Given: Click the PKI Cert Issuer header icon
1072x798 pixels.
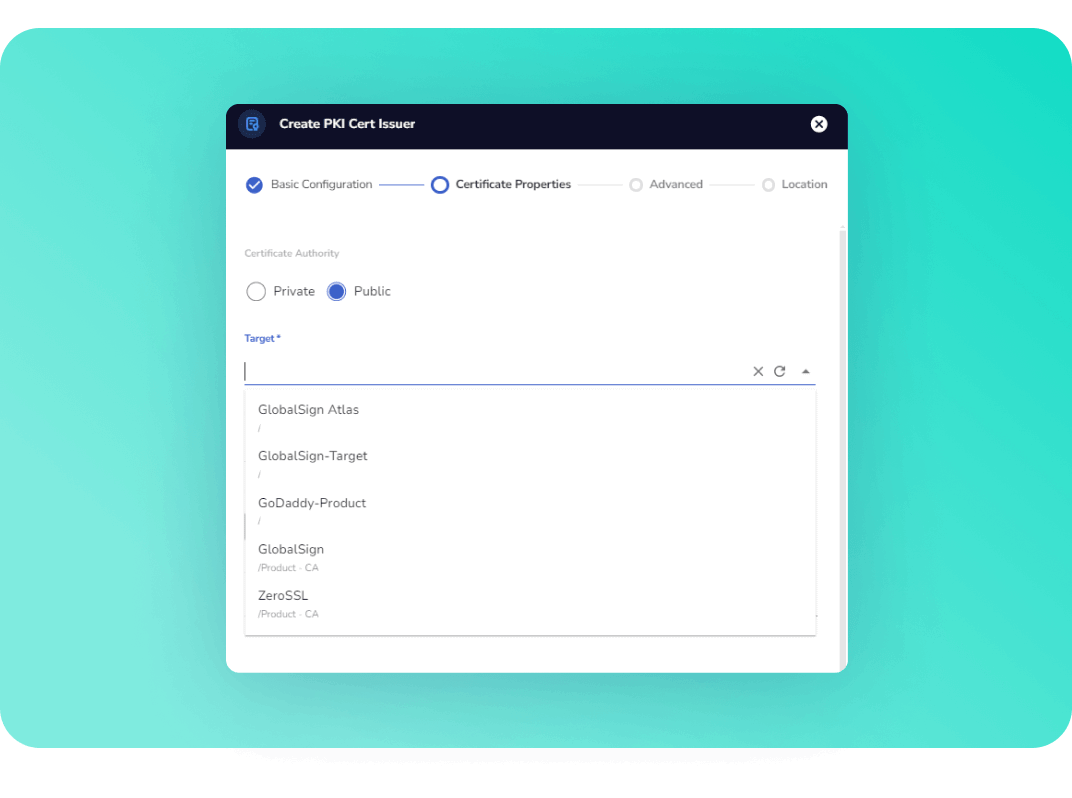Looking at the screenshot, I should pyautogui.click(x=252, y=124).
